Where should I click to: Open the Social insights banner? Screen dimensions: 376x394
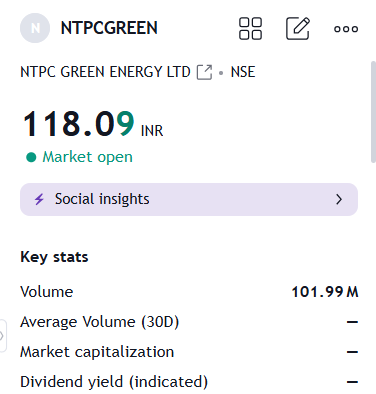[189, 199]
